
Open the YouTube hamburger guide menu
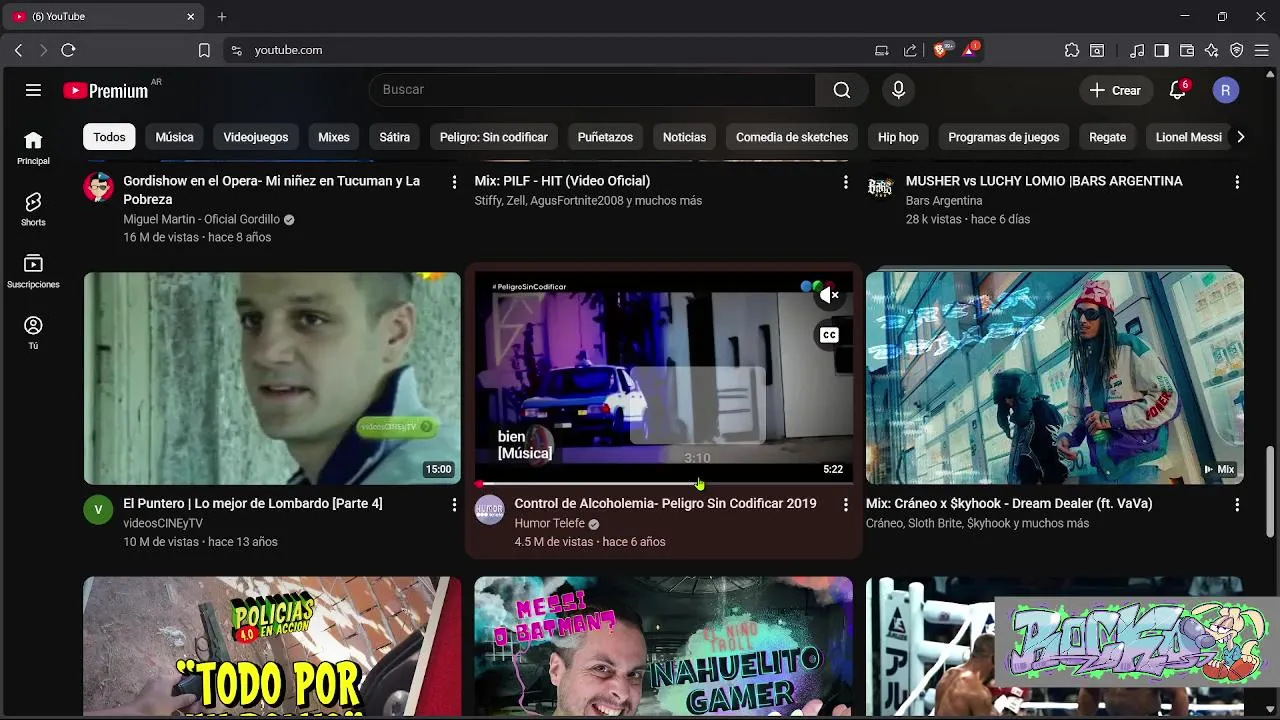[33, 90]
